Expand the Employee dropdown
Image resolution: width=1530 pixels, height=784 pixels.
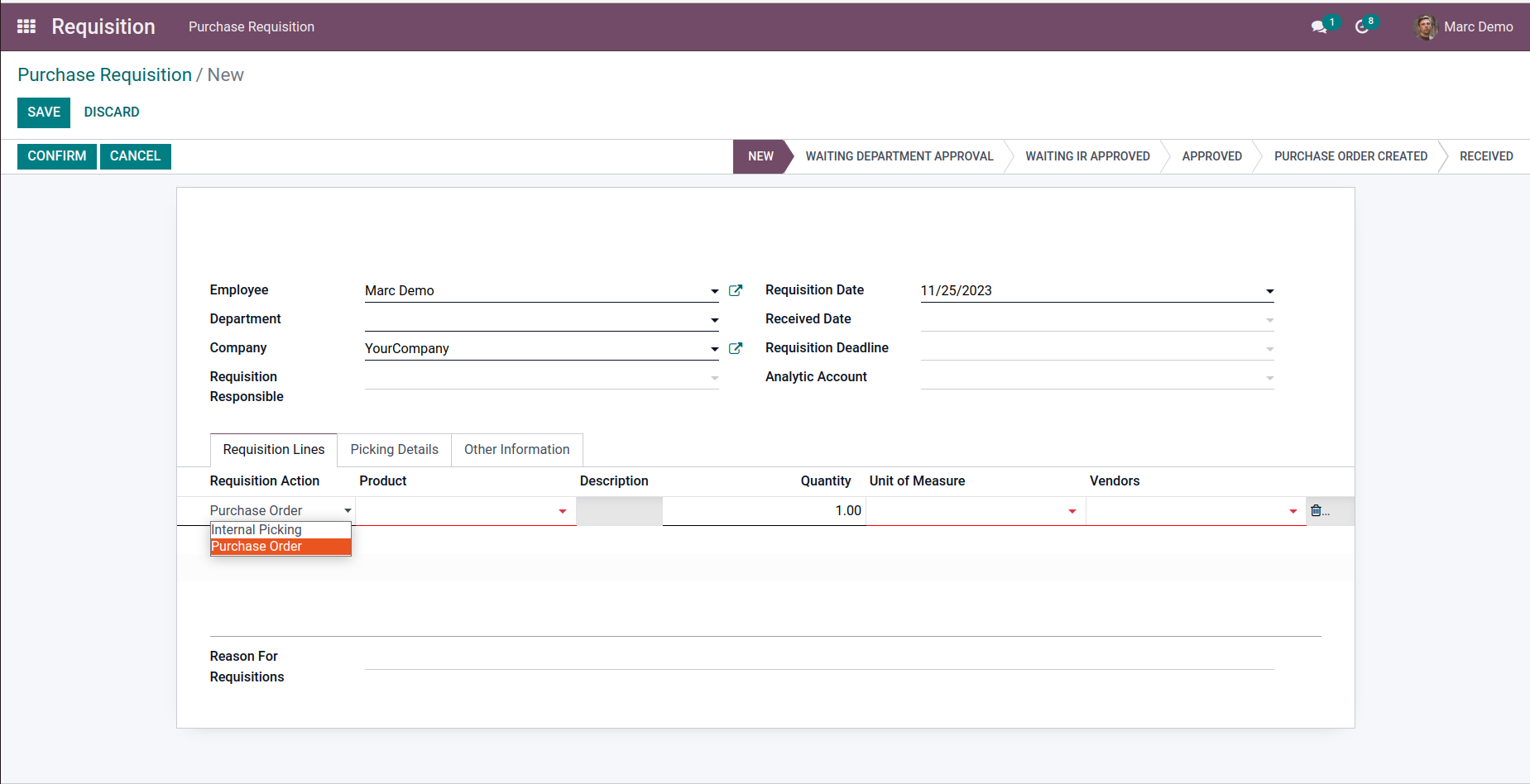click(714, 291)
